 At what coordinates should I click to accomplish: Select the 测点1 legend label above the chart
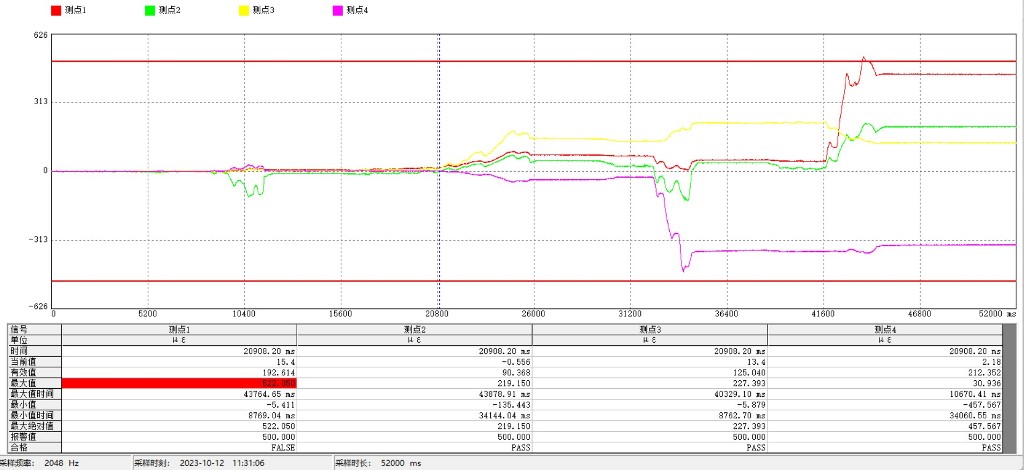coord(73,10)
